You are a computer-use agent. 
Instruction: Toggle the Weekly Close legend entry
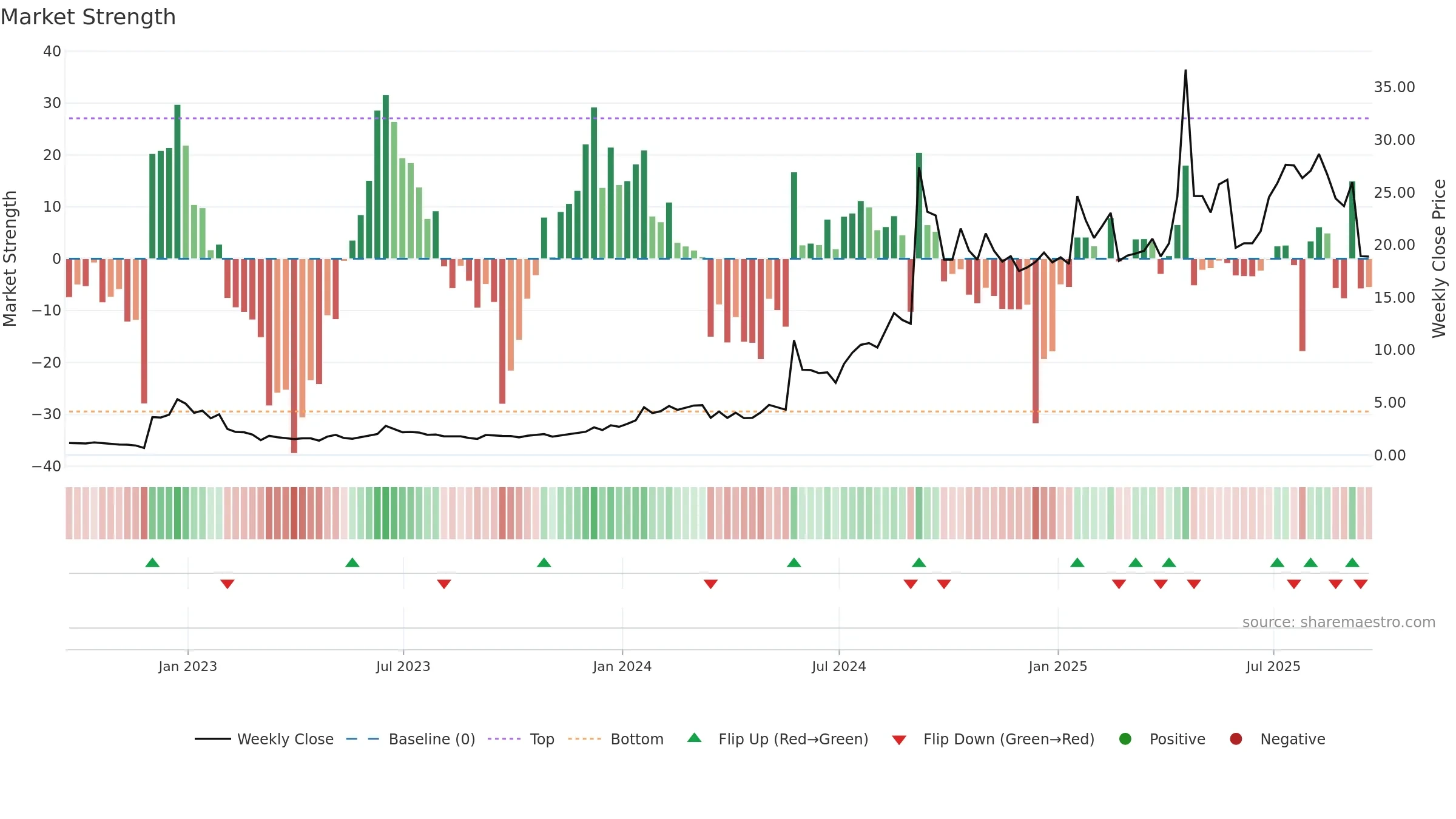[264, 739]
